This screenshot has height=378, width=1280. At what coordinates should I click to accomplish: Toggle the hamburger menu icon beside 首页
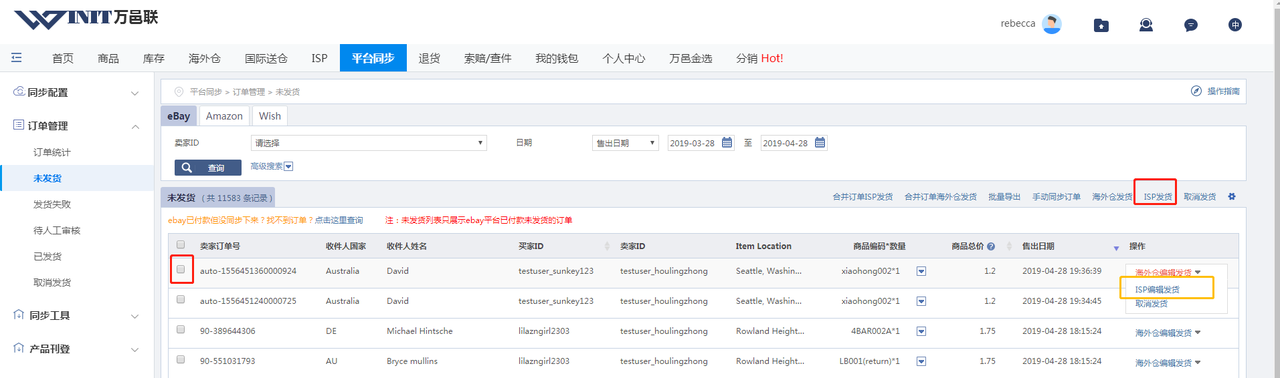tap(16, 58)
